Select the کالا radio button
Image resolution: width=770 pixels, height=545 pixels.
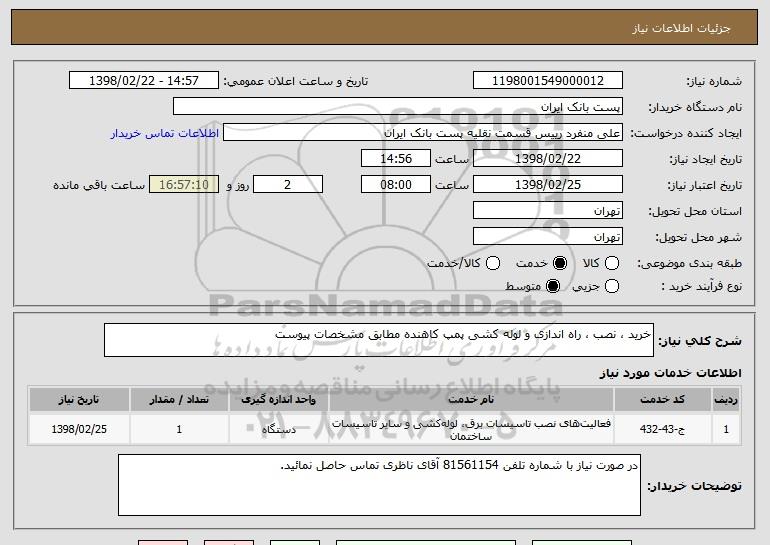click(611, 263)
